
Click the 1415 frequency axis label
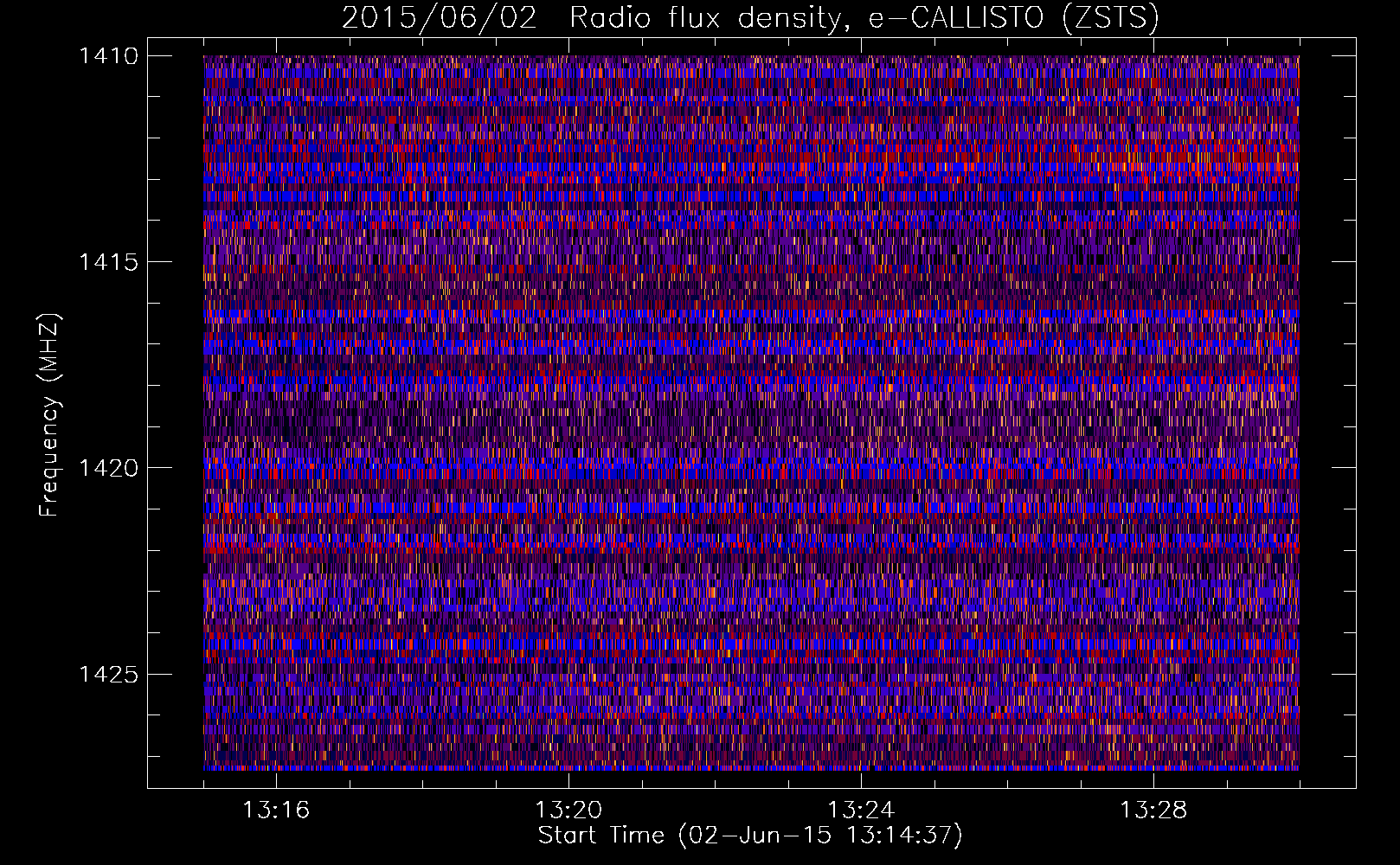click(x=108, y=262)
